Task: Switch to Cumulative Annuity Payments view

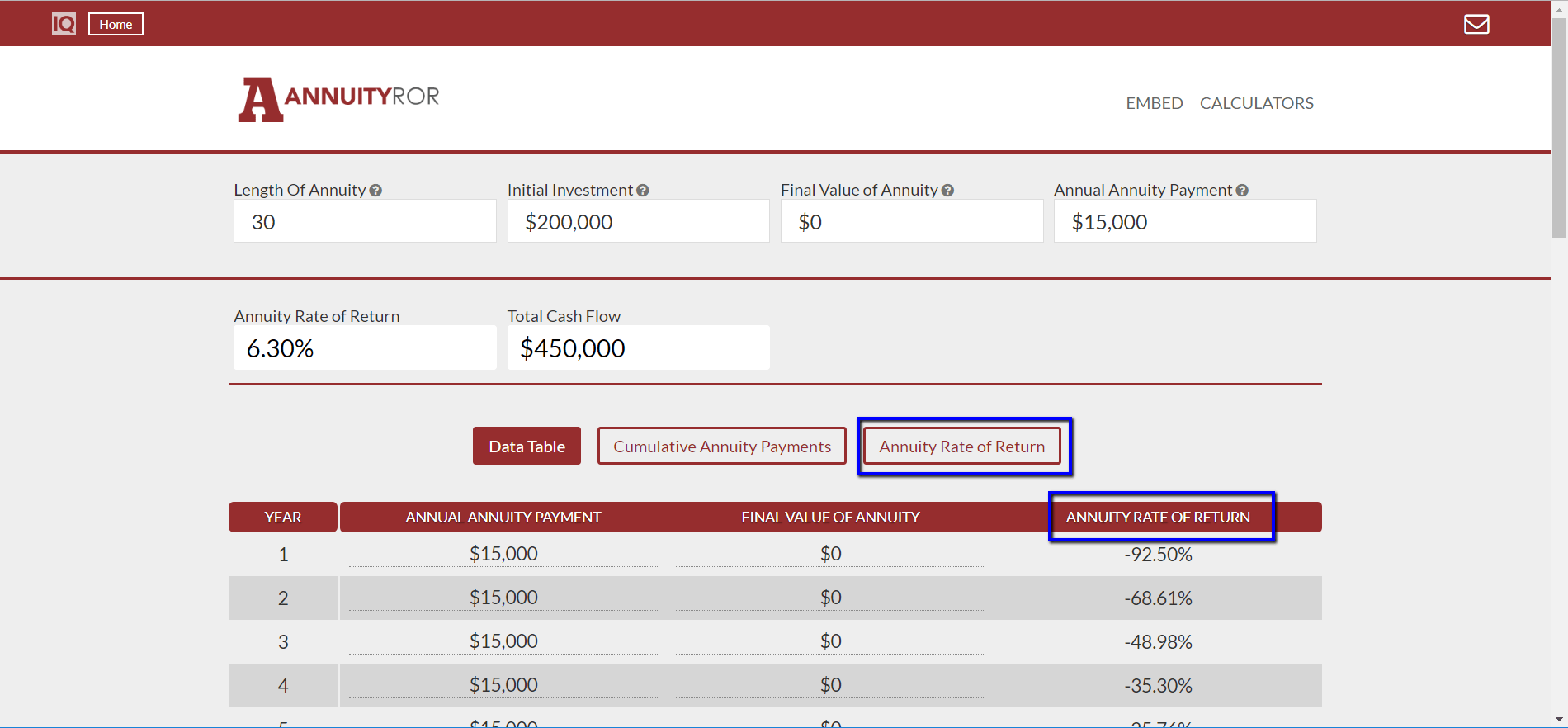Action: coord(722,446)
